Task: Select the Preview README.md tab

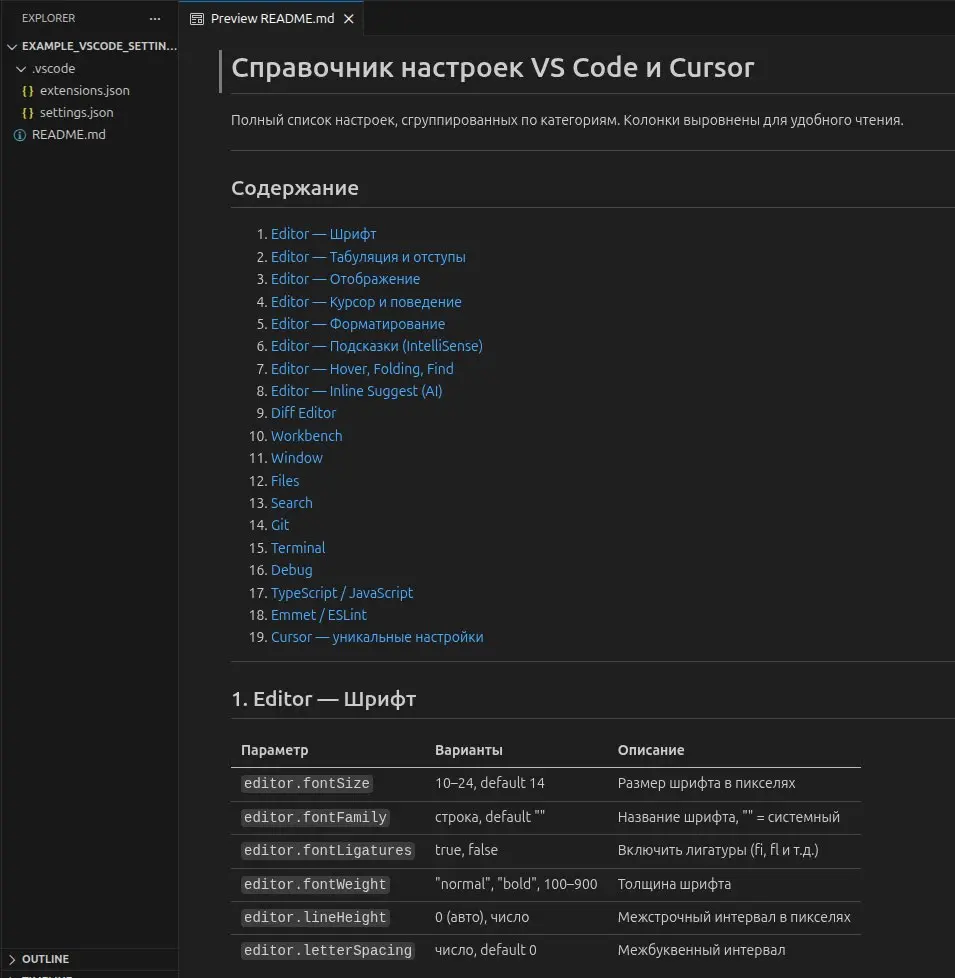Action: click(271, 19)
